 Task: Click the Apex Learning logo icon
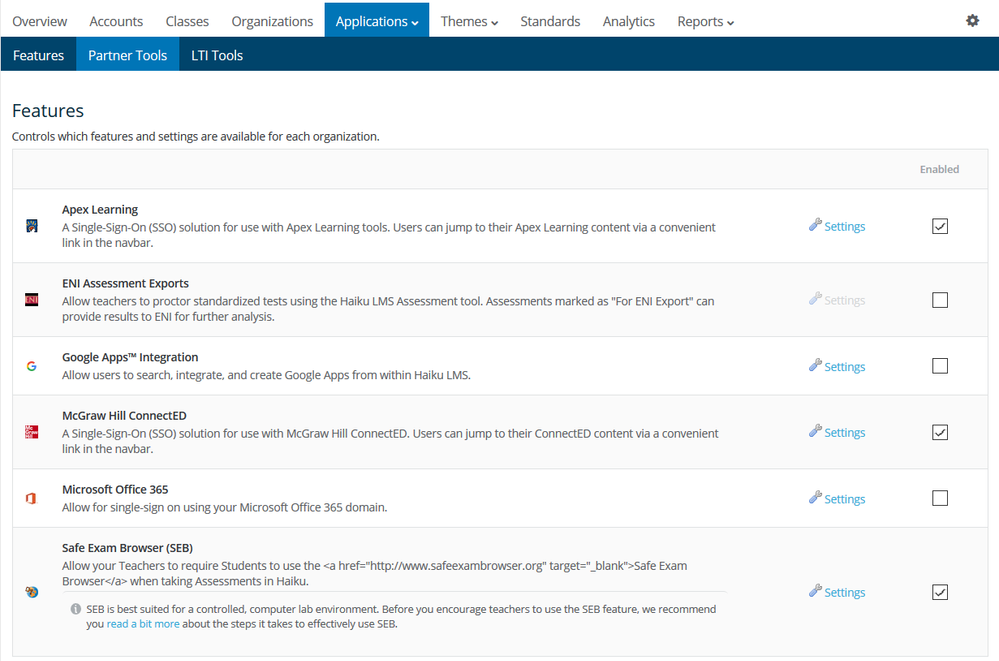(x=32, y=226)
